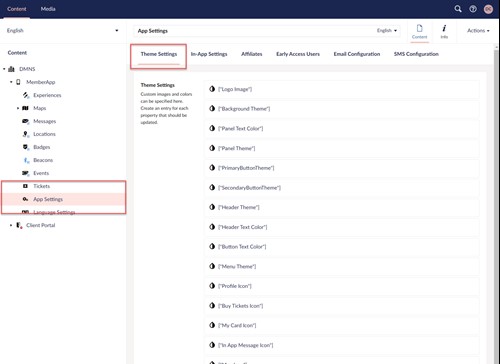
Task: Switch to the Affiliates tab
Action: point(252,54)
